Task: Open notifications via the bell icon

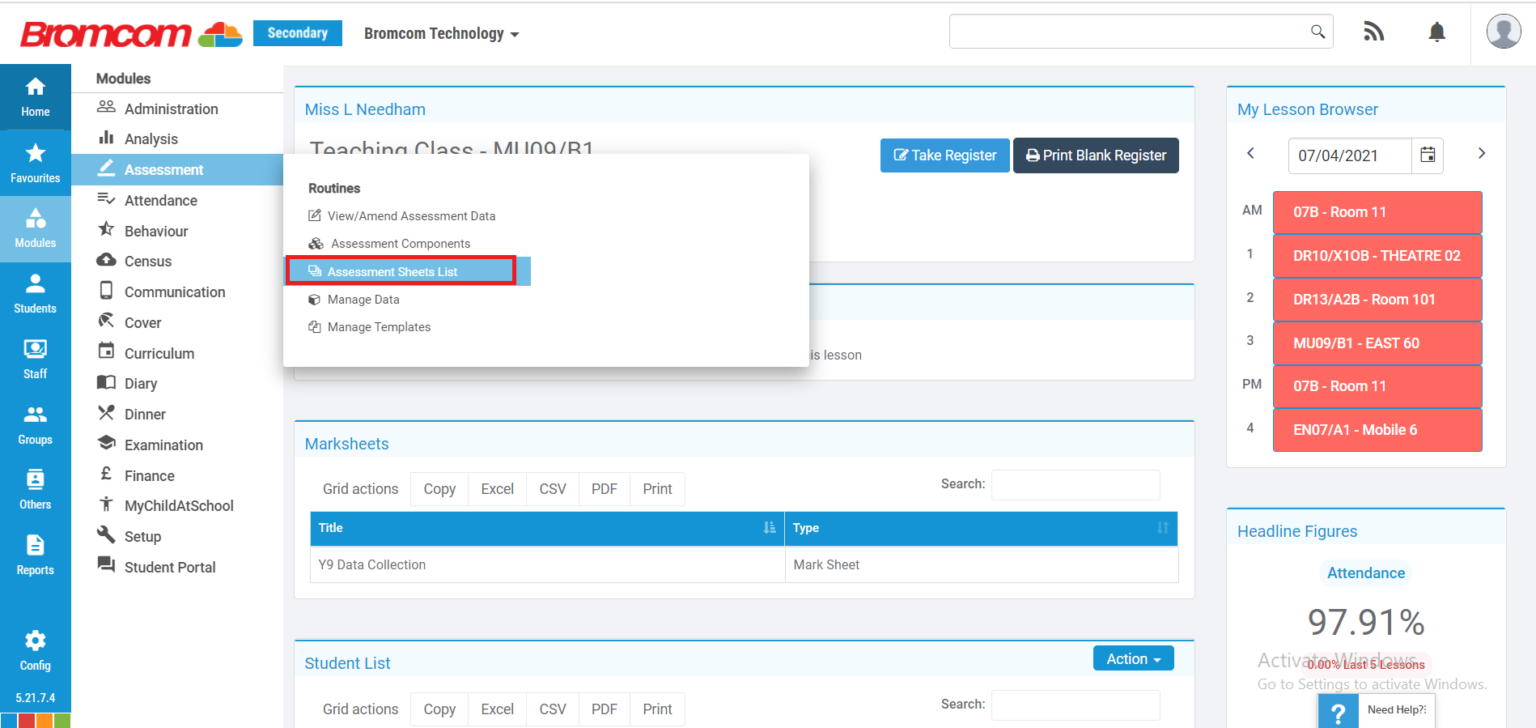Action: click(1437, 31)
